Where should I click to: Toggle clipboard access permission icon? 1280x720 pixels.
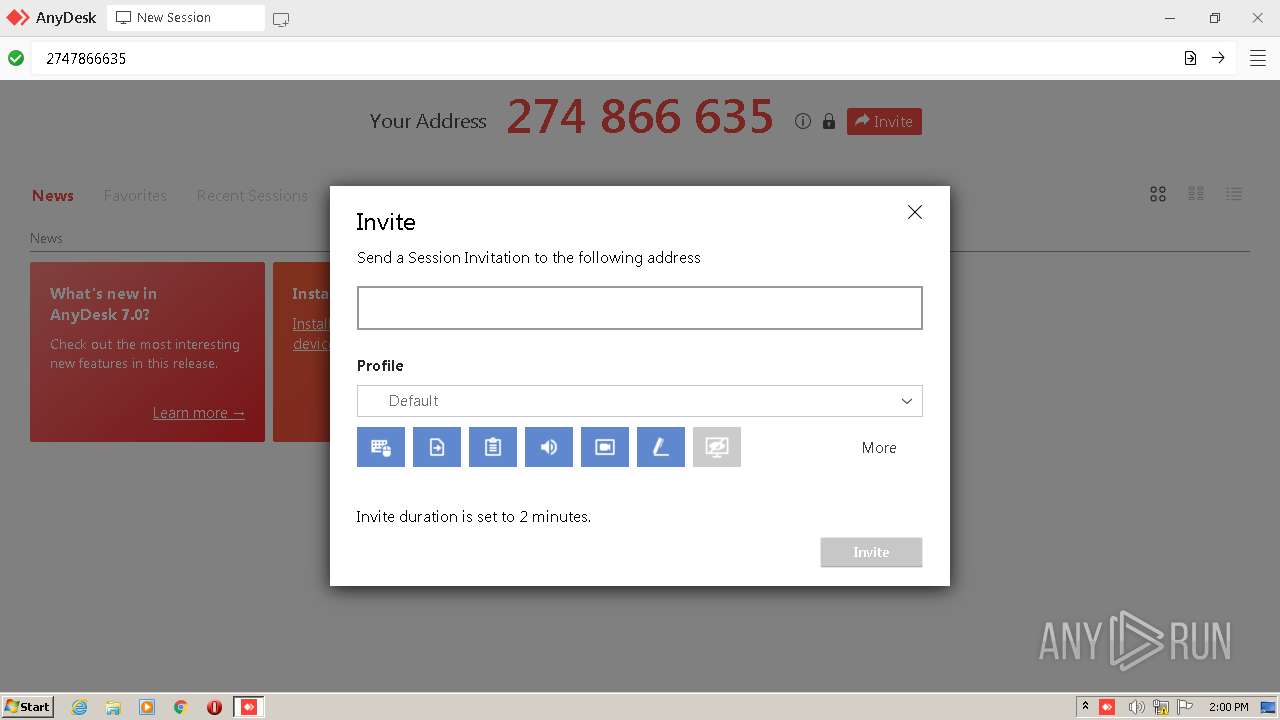tap(493, 447)
